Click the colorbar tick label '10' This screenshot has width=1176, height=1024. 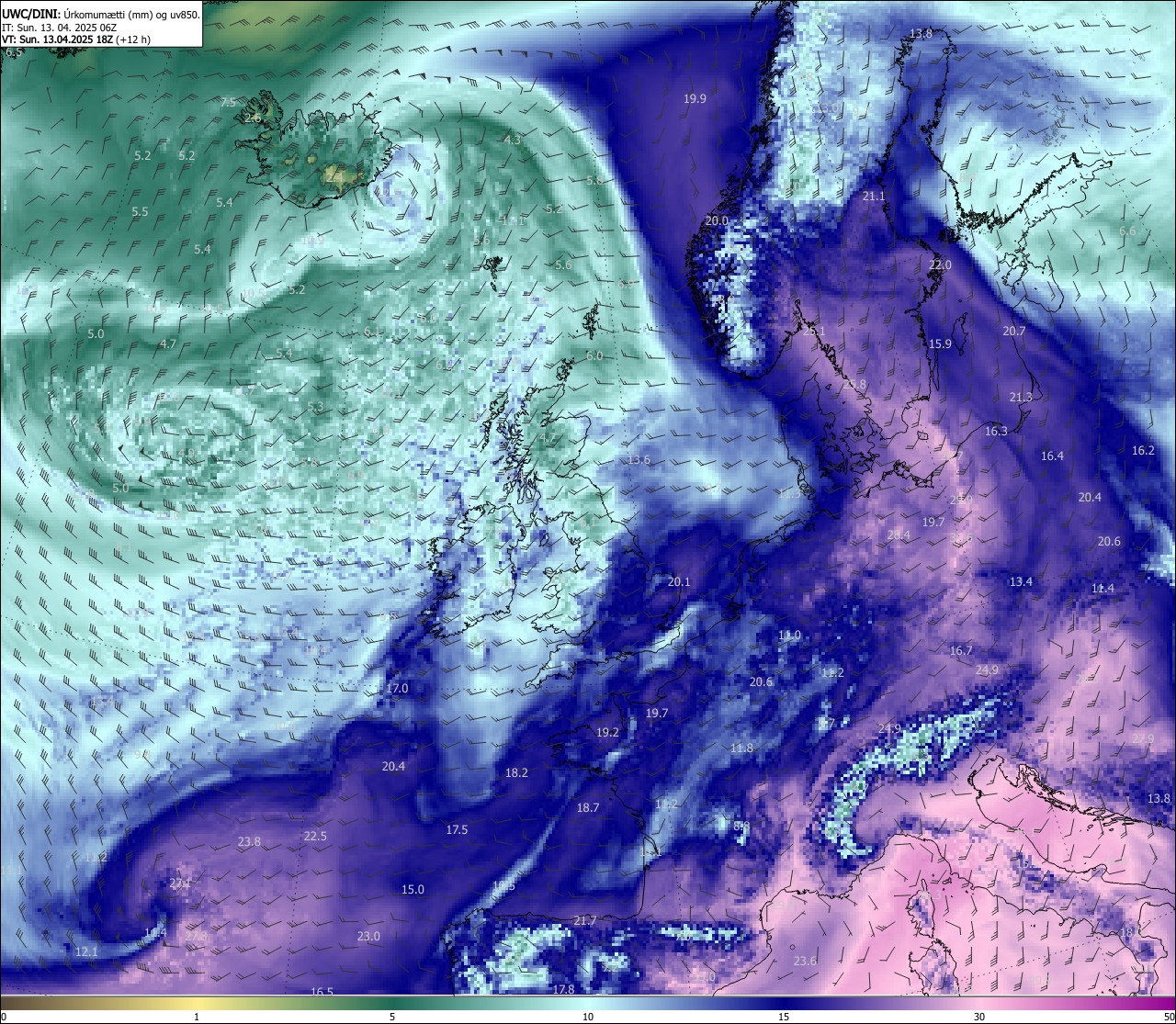tap(588, 1017)
